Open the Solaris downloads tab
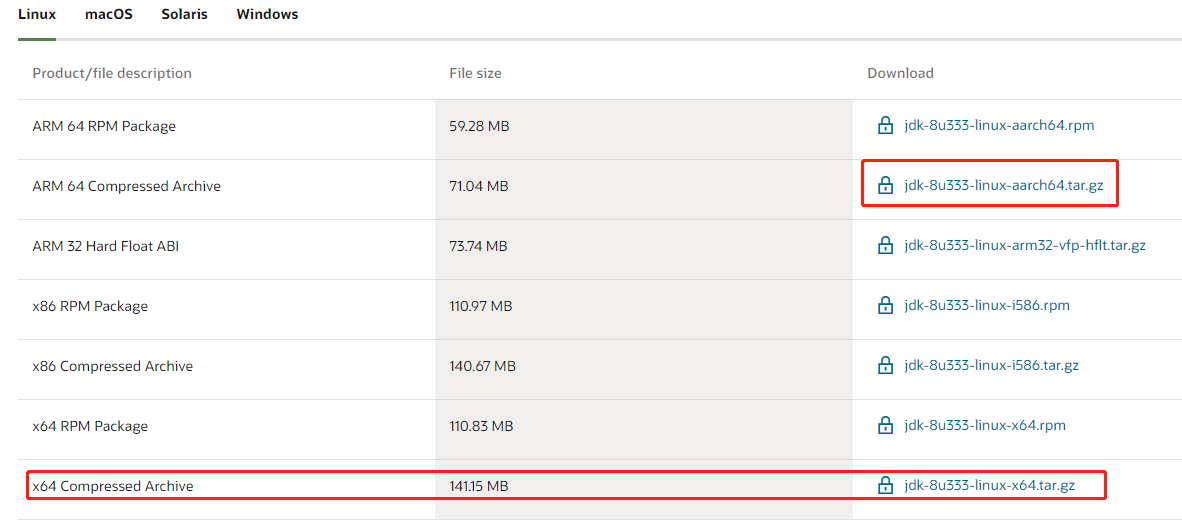The width and height of the screenshot is (1182, 521). pyautogui.click(x=184, y=15)
